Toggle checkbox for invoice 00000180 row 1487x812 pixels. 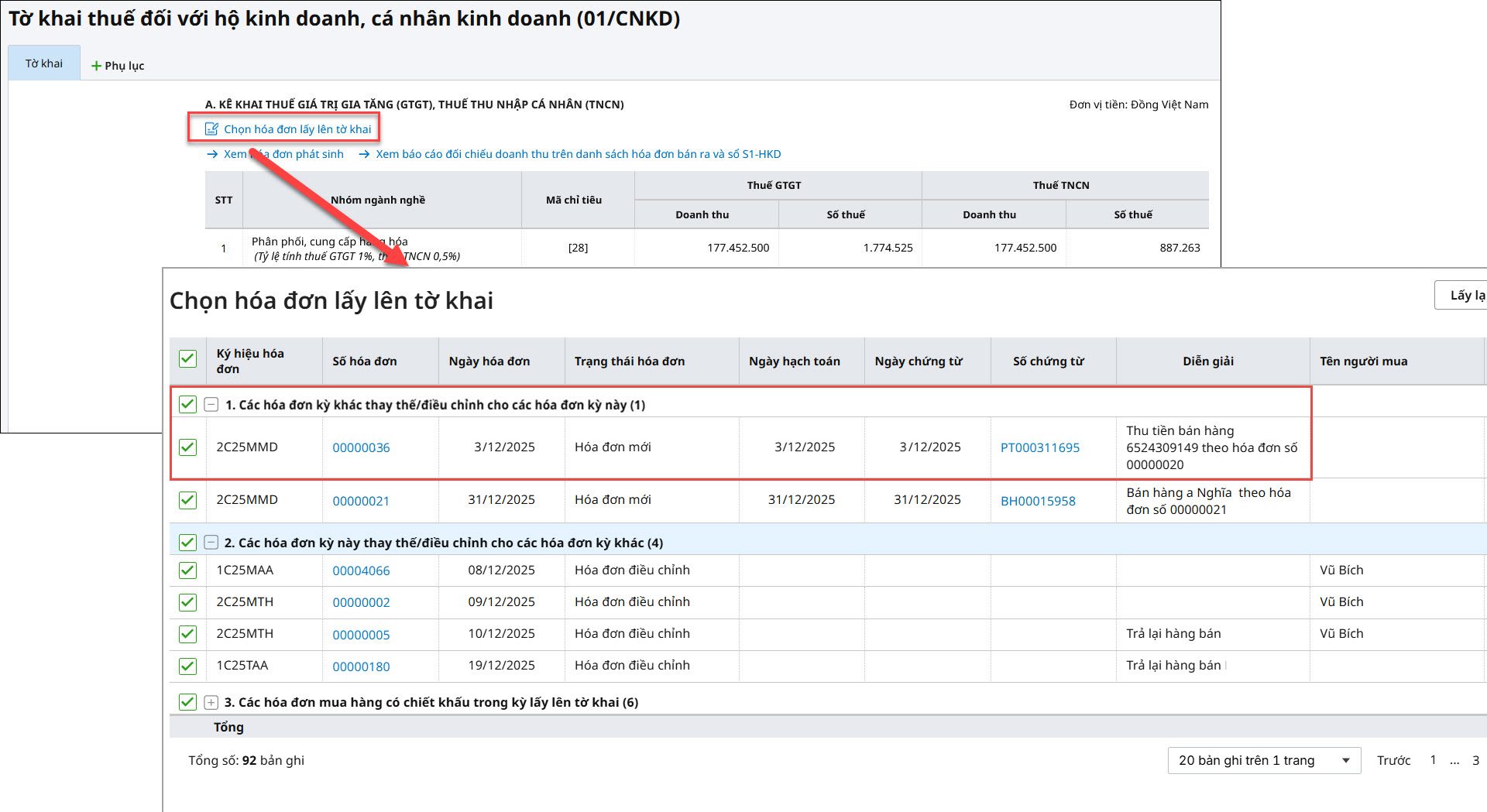point(187,666)
